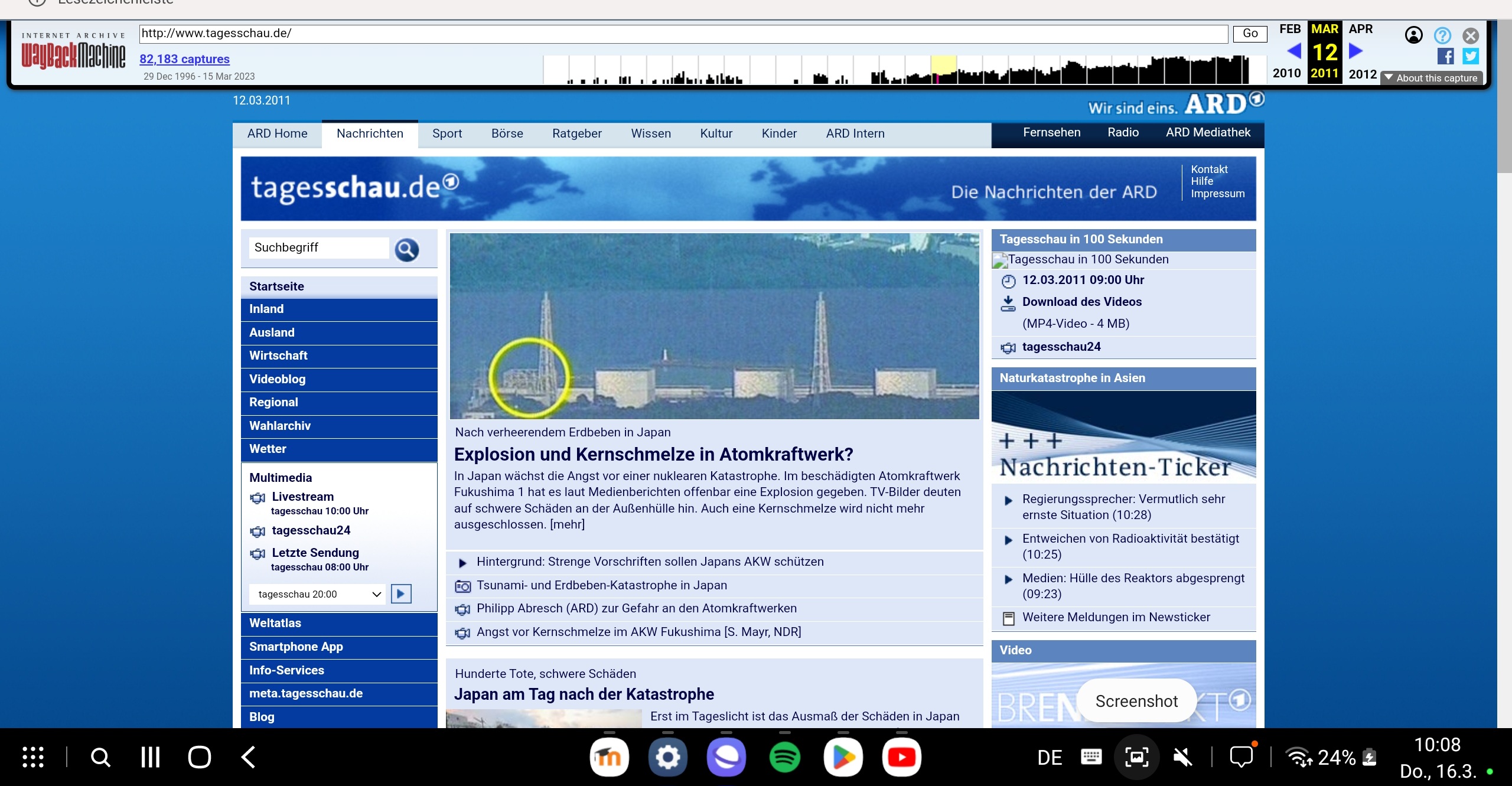Open the Wirtschaft section in the sidebar

click(278, 355)
